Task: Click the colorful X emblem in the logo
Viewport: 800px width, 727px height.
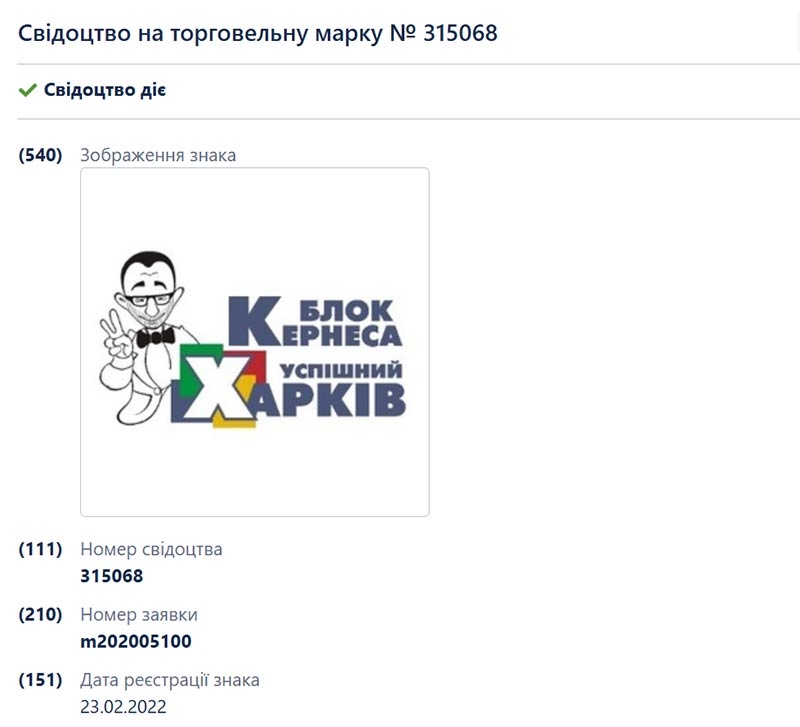Action: pyautogui.click(x=218, y=386)
